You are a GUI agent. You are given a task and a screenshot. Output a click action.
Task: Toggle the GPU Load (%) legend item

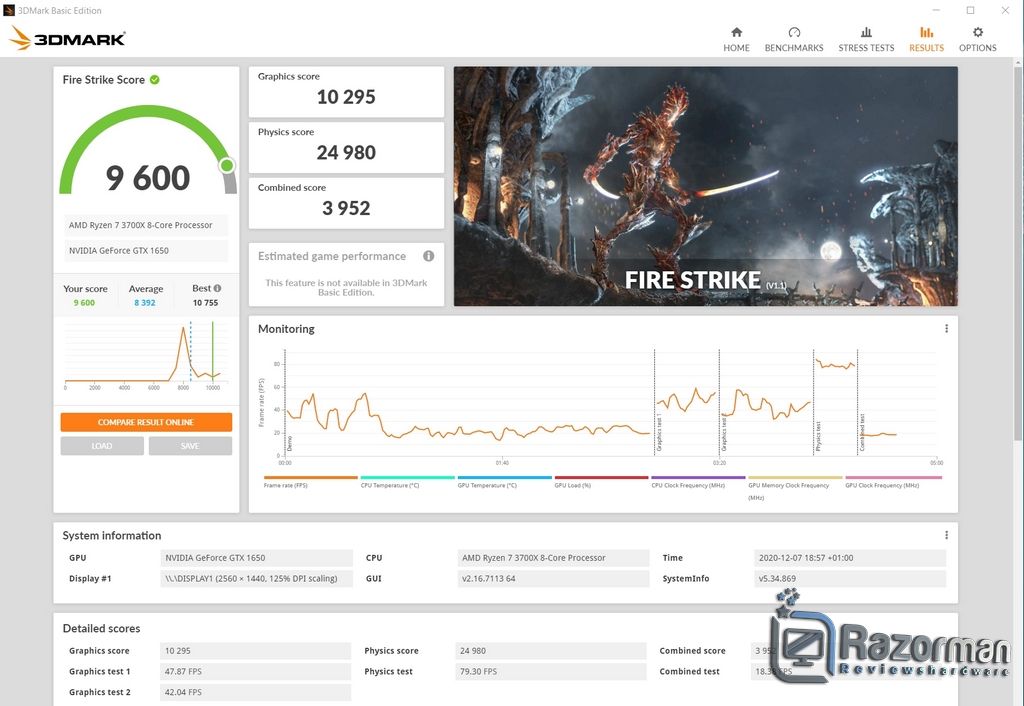coord(601,482)
